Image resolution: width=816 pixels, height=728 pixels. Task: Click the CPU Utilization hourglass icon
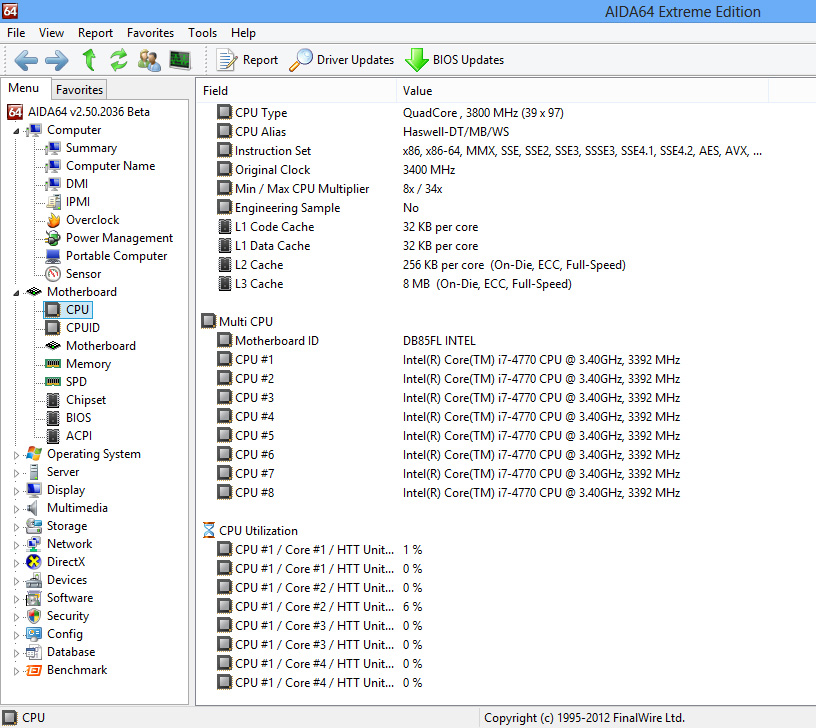209,530
